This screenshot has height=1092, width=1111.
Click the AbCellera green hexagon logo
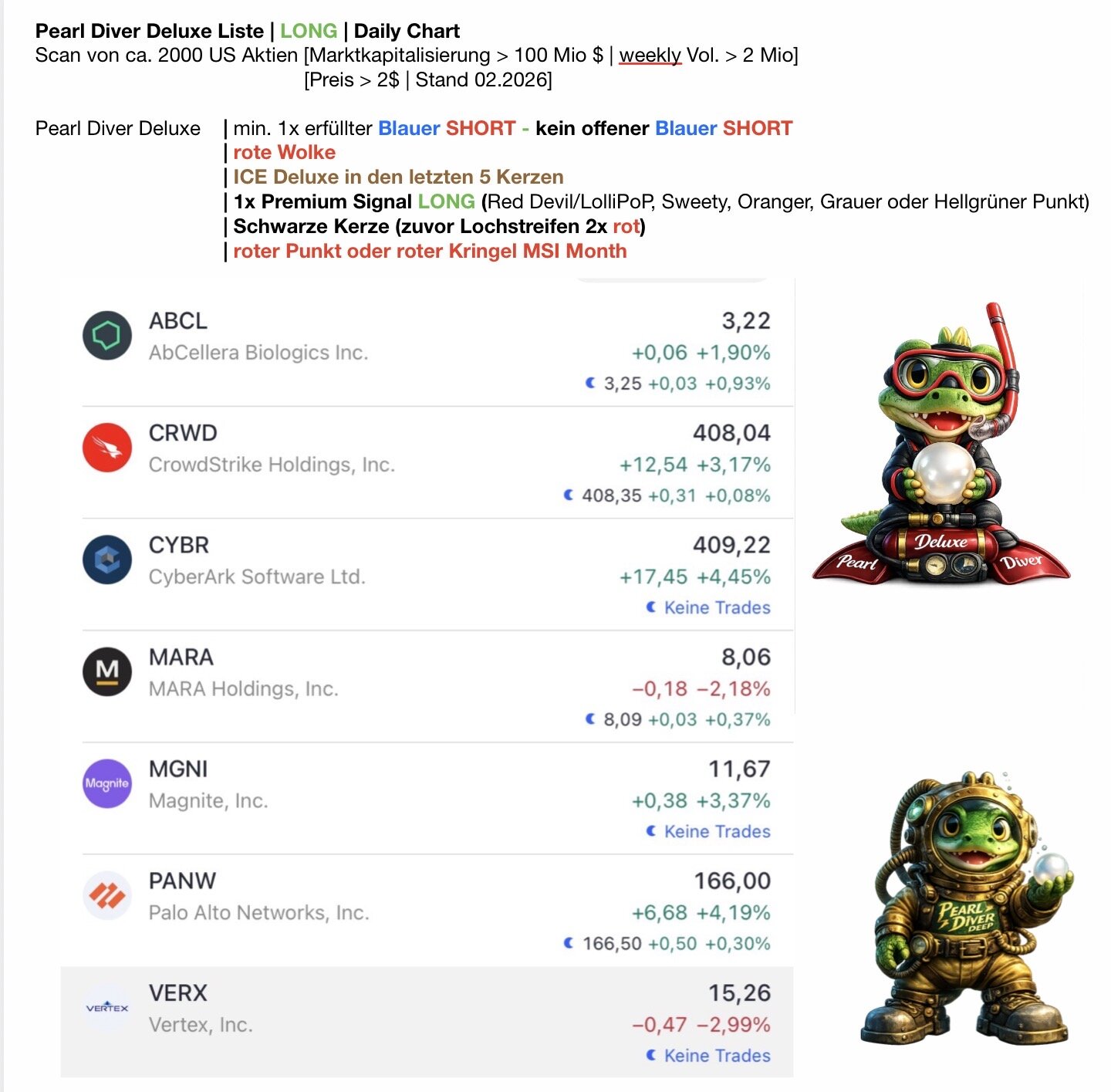point(107,336)
